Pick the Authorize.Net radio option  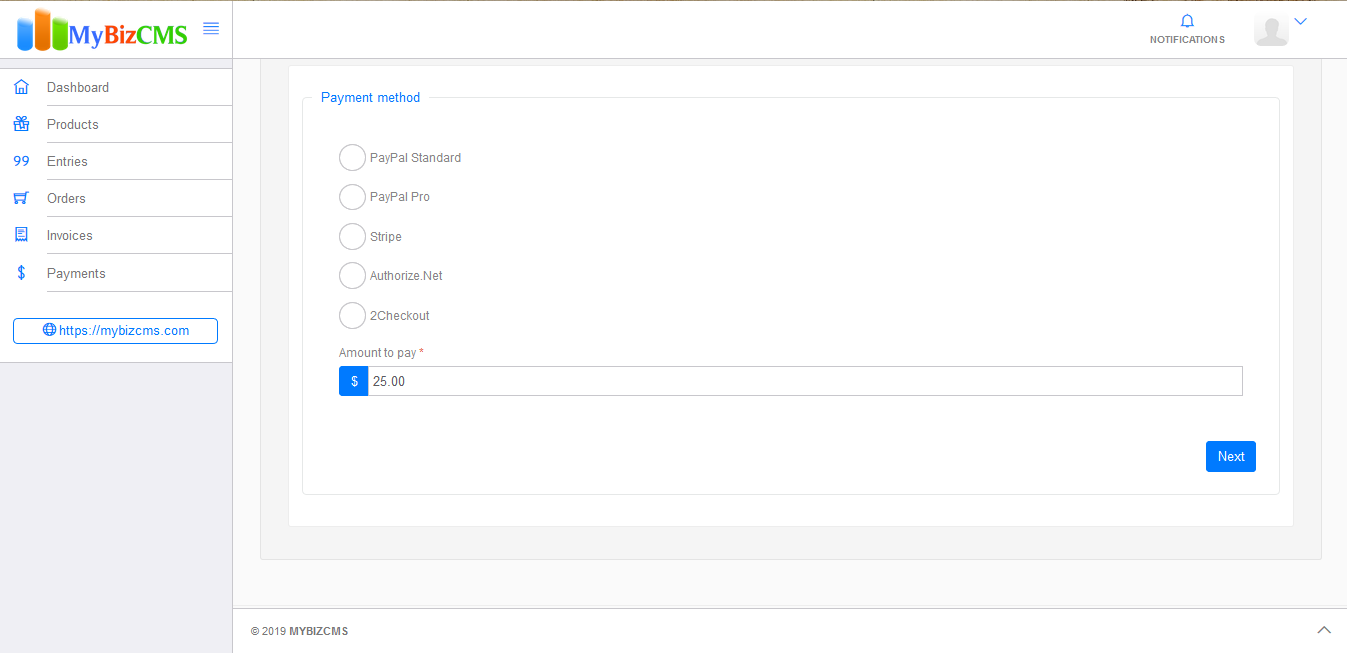[352, 276]
